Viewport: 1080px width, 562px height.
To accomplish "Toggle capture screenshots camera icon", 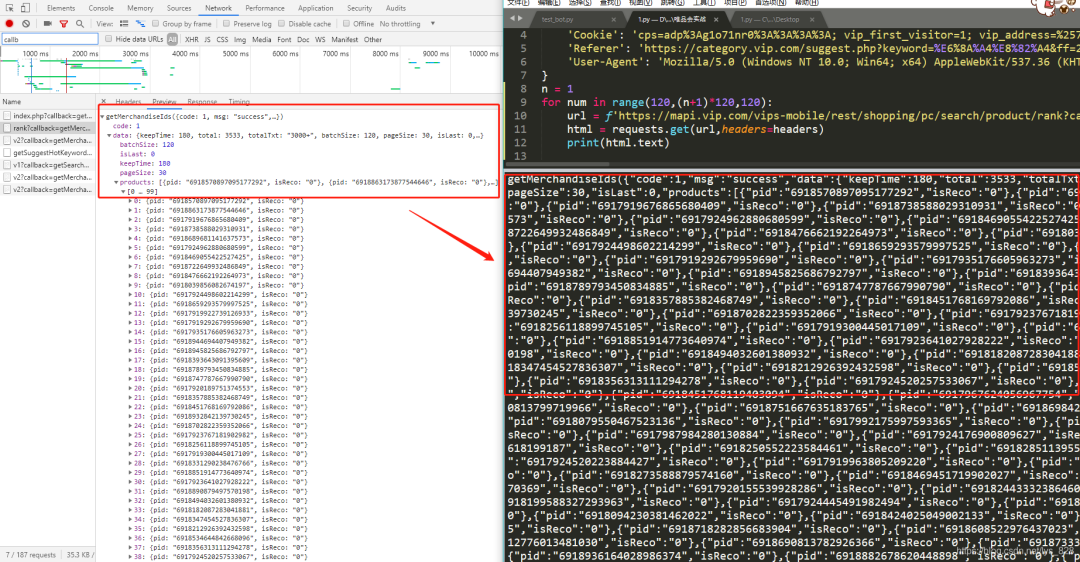I will (48, 23).
